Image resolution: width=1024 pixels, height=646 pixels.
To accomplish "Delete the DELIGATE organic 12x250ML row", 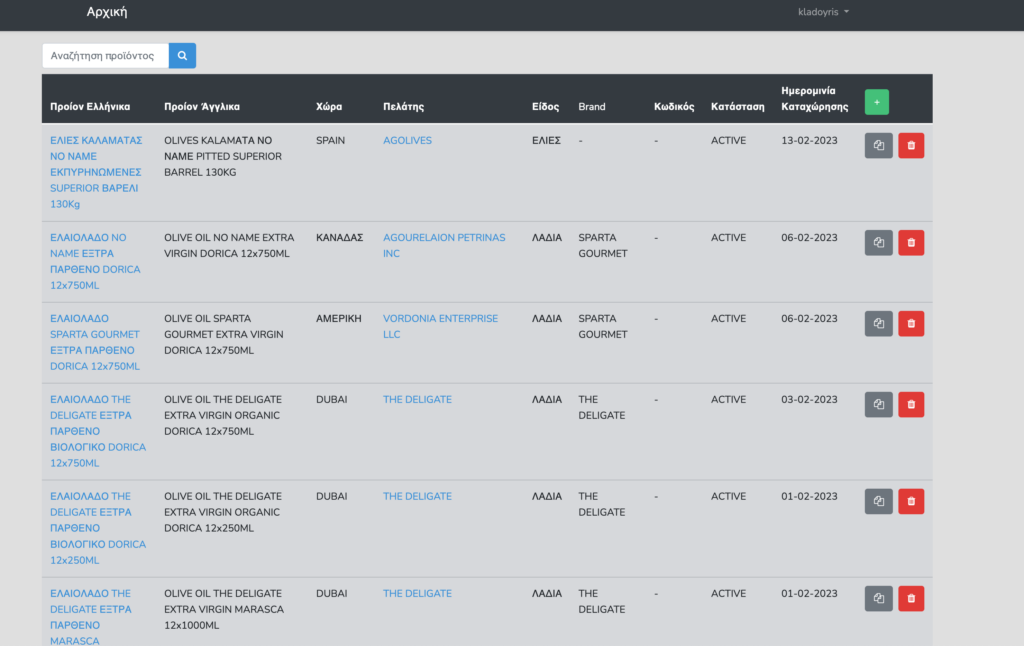I will point(911,501).
